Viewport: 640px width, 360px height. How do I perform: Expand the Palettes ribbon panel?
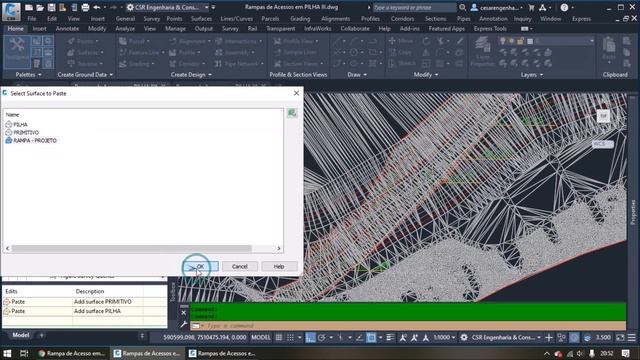(28, 75)
